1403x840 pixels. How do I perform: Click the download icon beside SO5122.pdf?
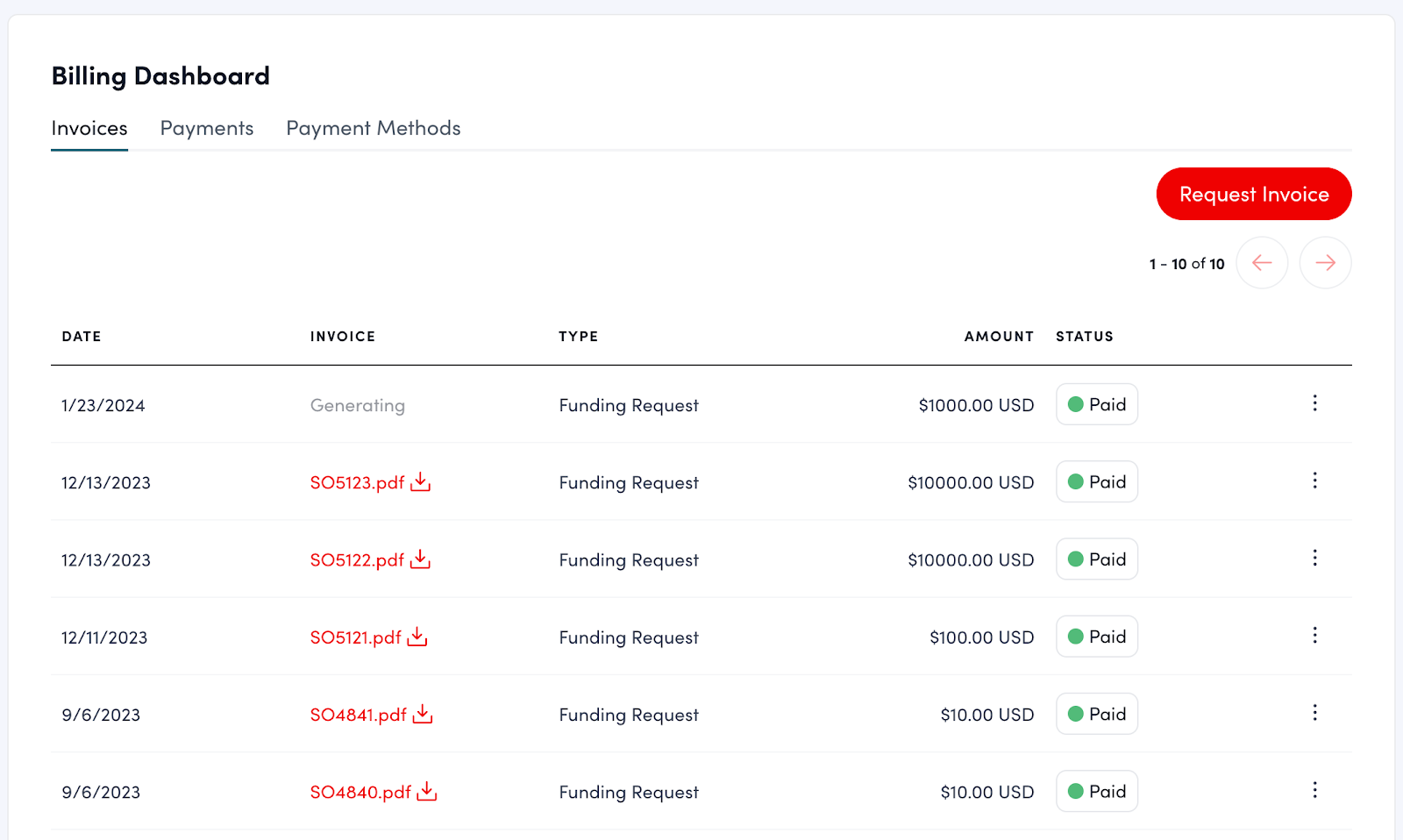click(x=421, y=559)
